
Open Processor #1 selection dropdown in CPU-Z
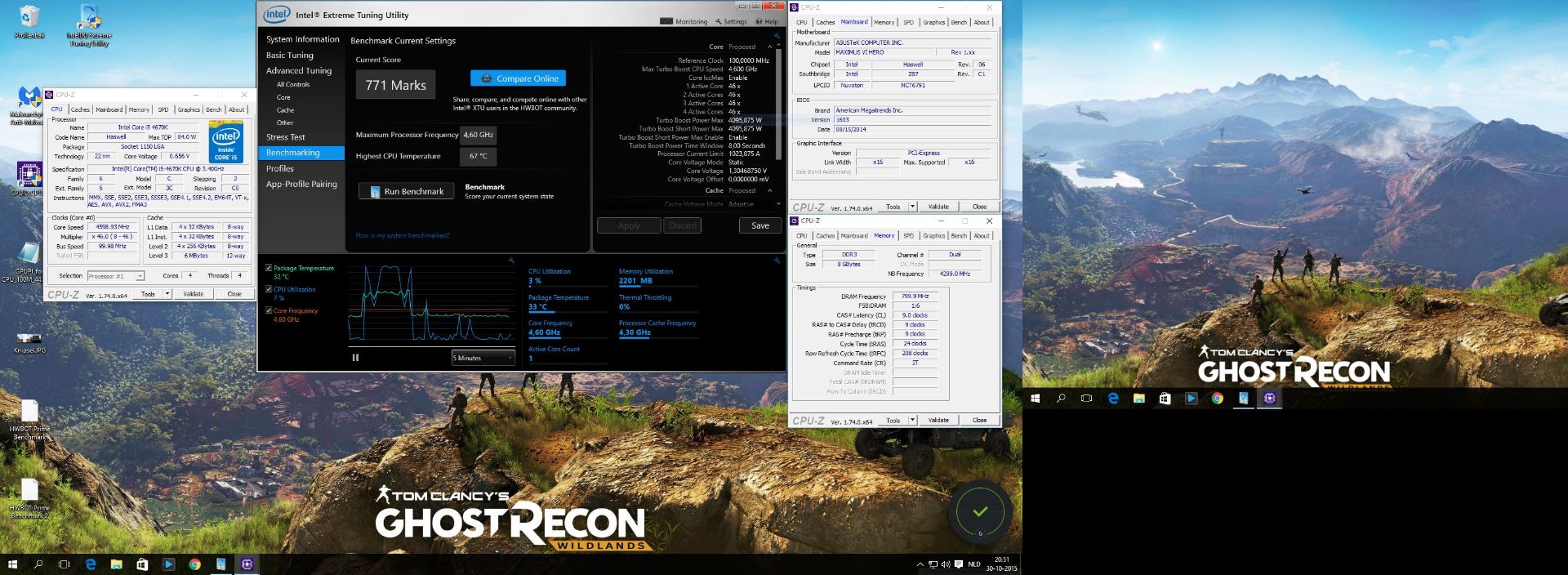click(x=116, y=276)
